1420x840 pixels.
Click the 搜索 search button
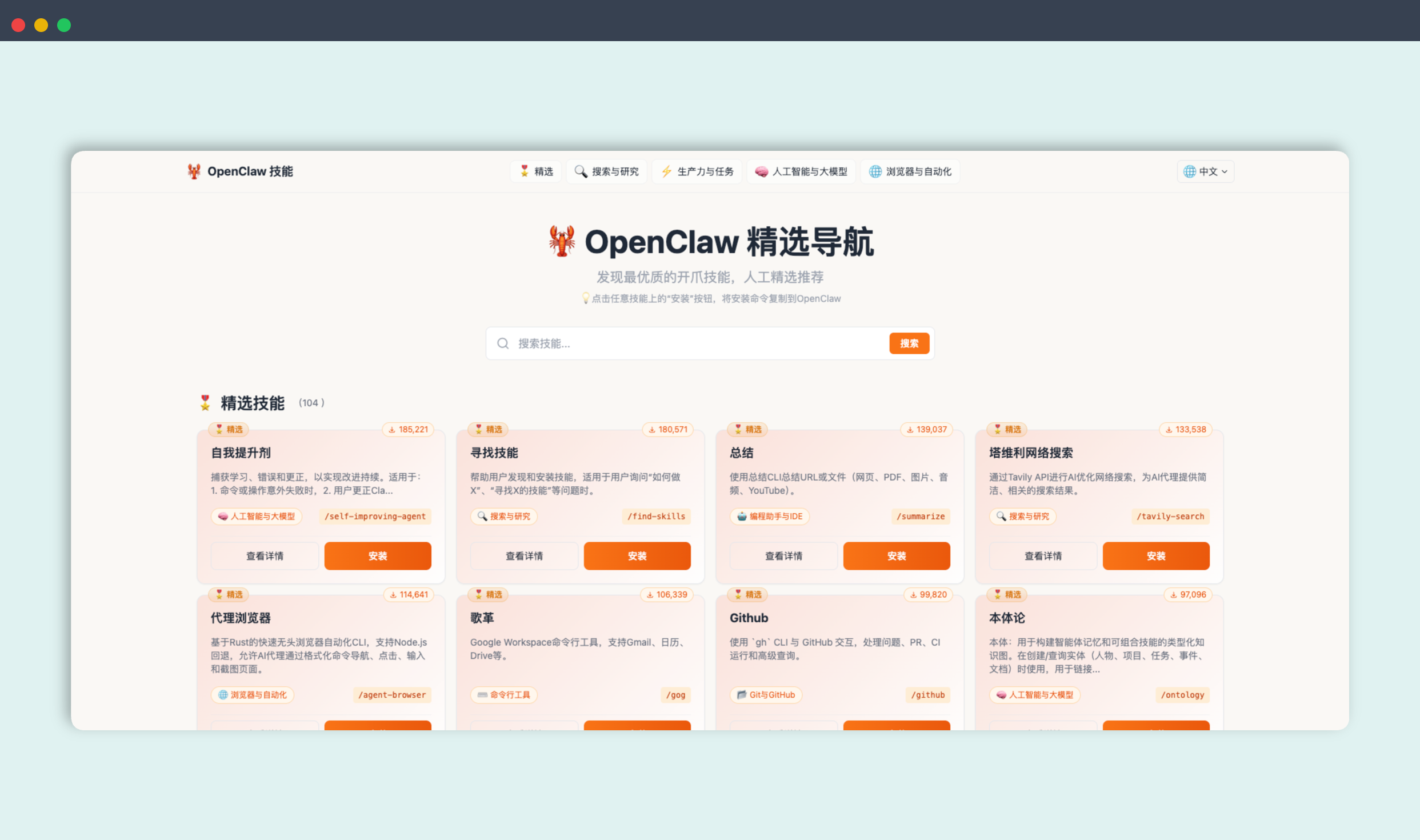point(909,343)
